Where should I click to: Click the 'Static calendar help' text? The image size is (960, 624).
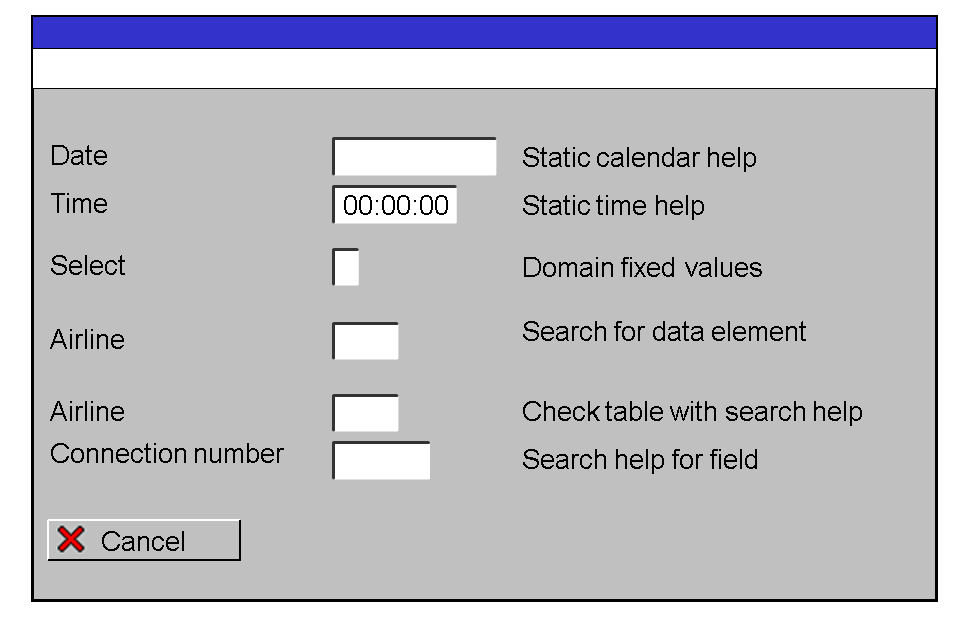[639, 158]
